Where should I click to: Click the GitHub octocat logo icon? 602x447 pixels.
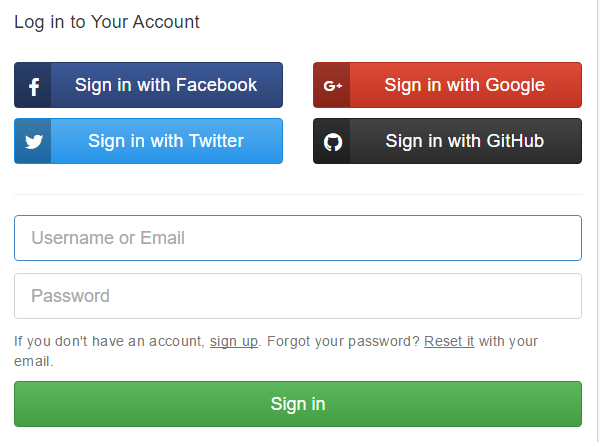(332, 142)
